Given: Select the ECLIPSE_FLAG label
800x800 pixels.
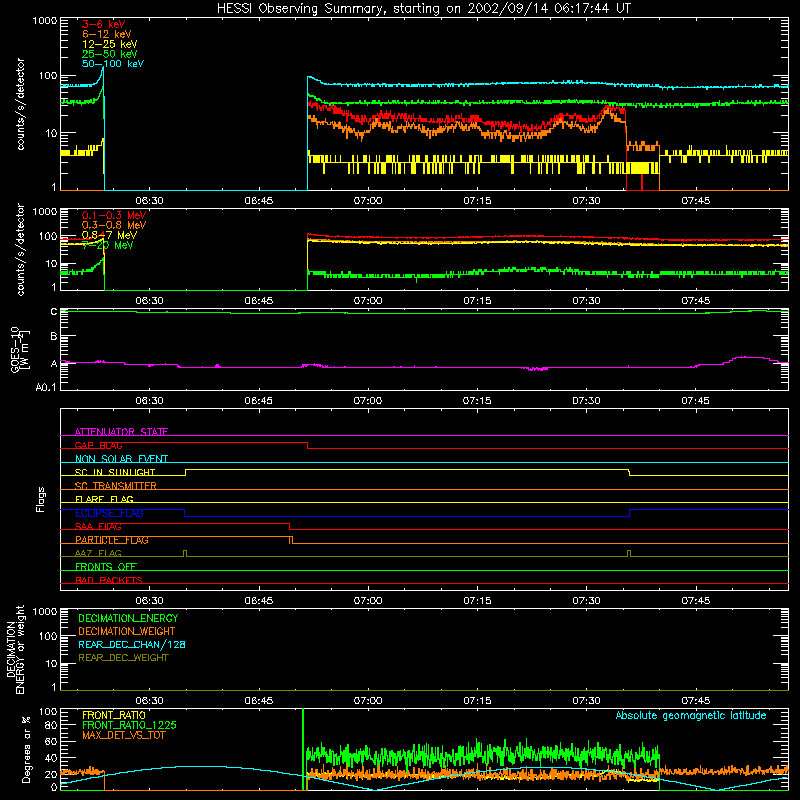Looking at the screenshot, I should tap(109, 513).
